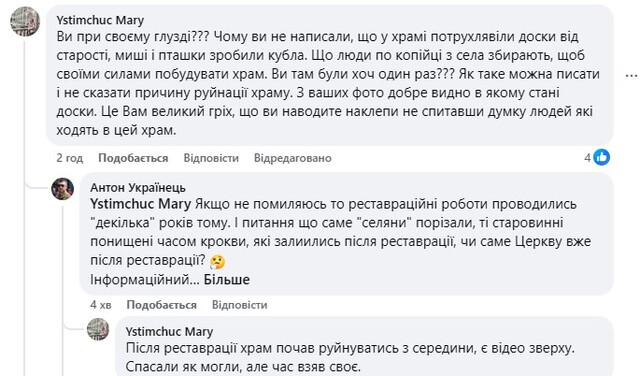Click the thinking-face emoji in reply
Viewport: 640px width, 376px height.
pos(217,261)
